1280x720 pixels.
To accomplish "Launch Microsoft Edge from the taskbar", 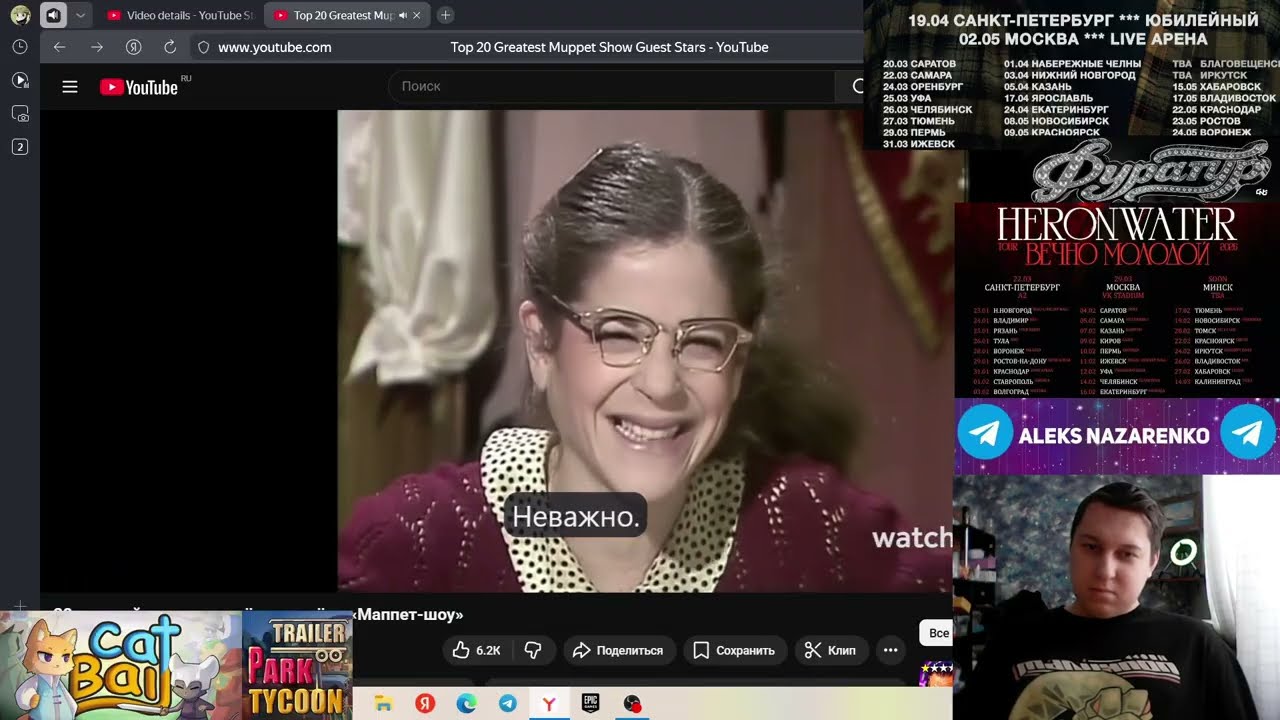I will click(x=466, y=704).
